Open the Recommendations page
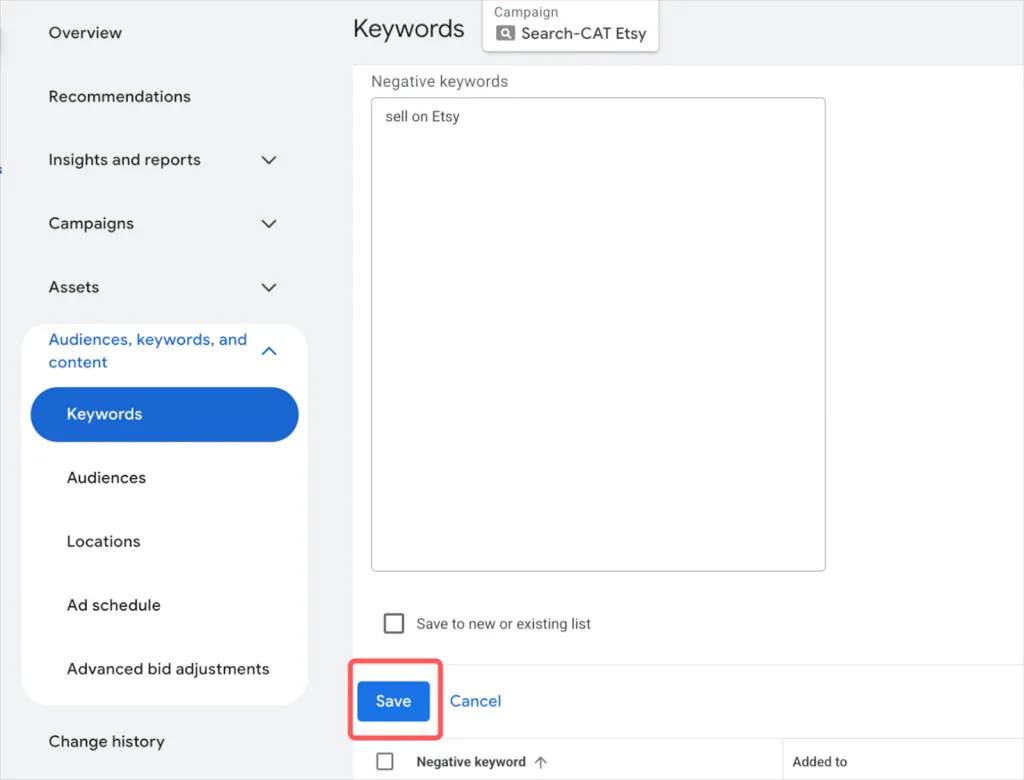The width and height of the screenshot is (1024, 780). [119, 96]
